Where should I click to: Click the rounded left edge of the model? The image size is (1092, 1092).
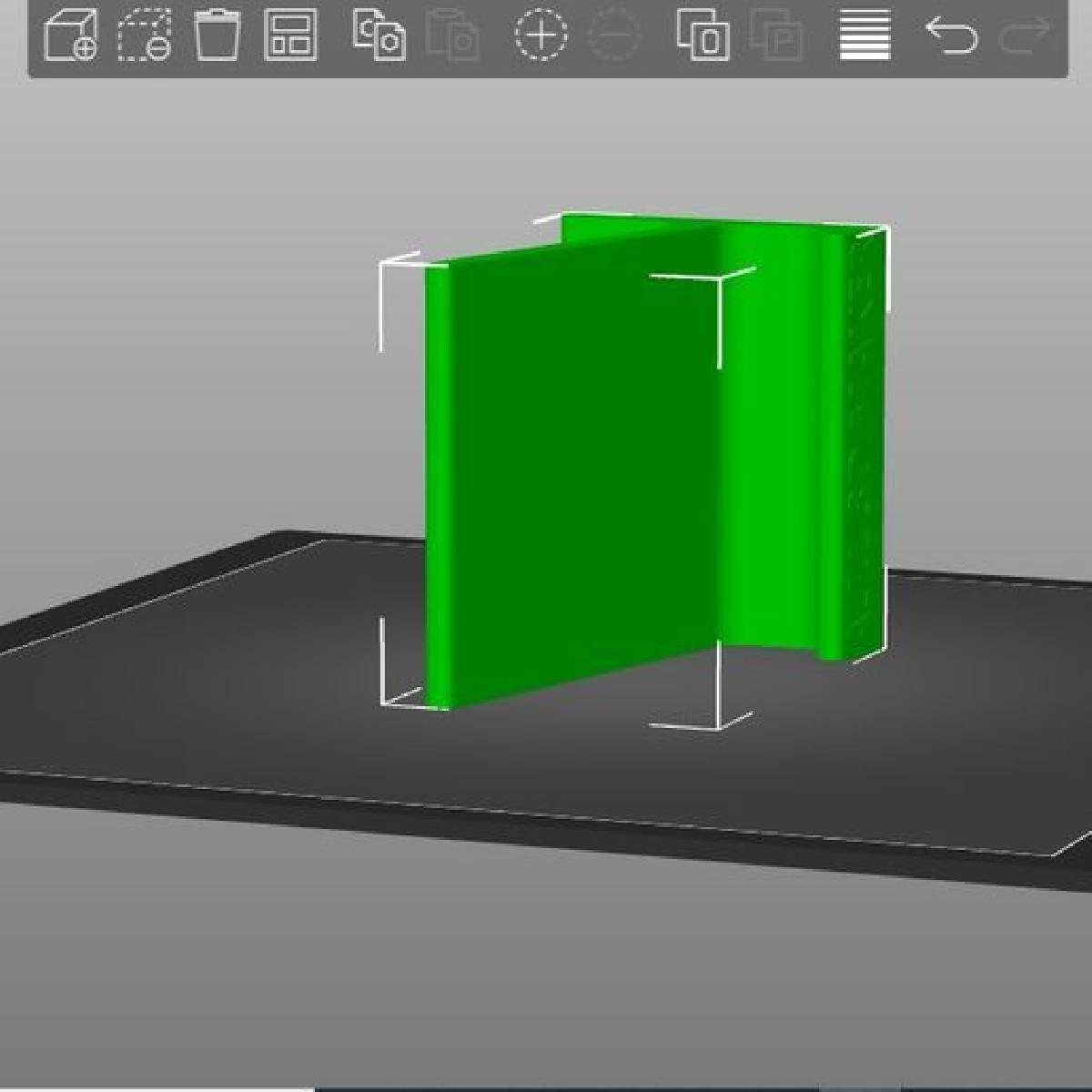pos(438,482)
